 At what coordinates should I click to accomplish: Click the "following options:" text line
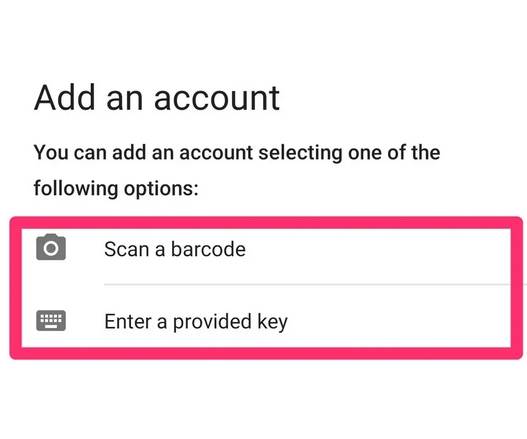click(116, 188)
